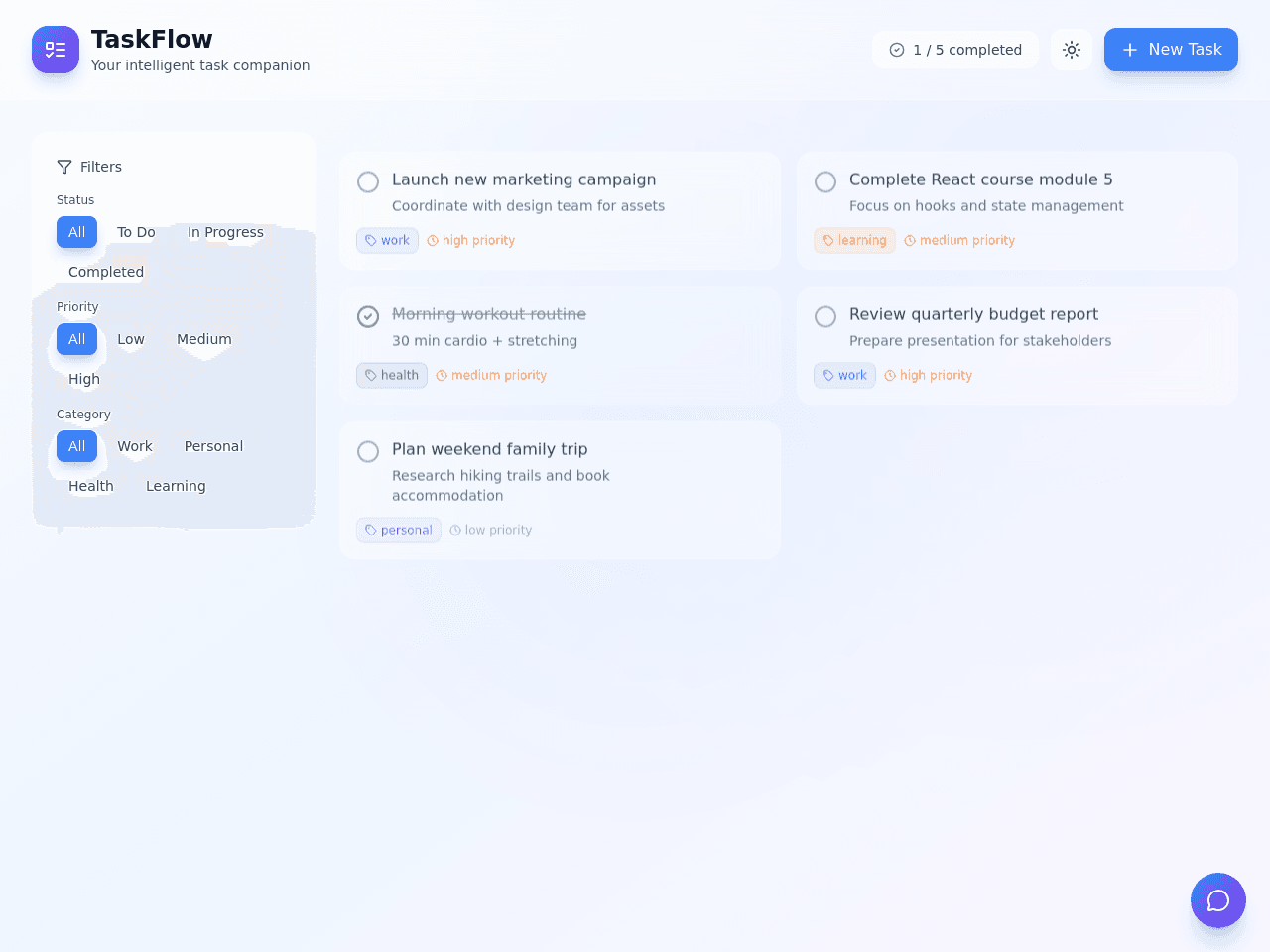Filter category by Learning
1270x952 pixels.
(x=176, y=486)
